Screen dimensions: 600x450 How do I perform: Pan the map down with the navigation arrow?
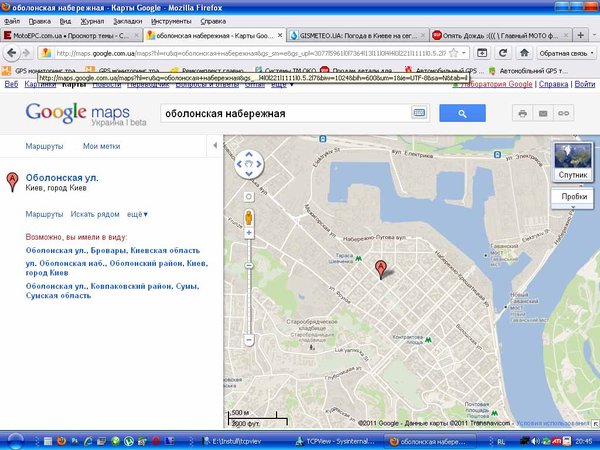coord(249,174)
